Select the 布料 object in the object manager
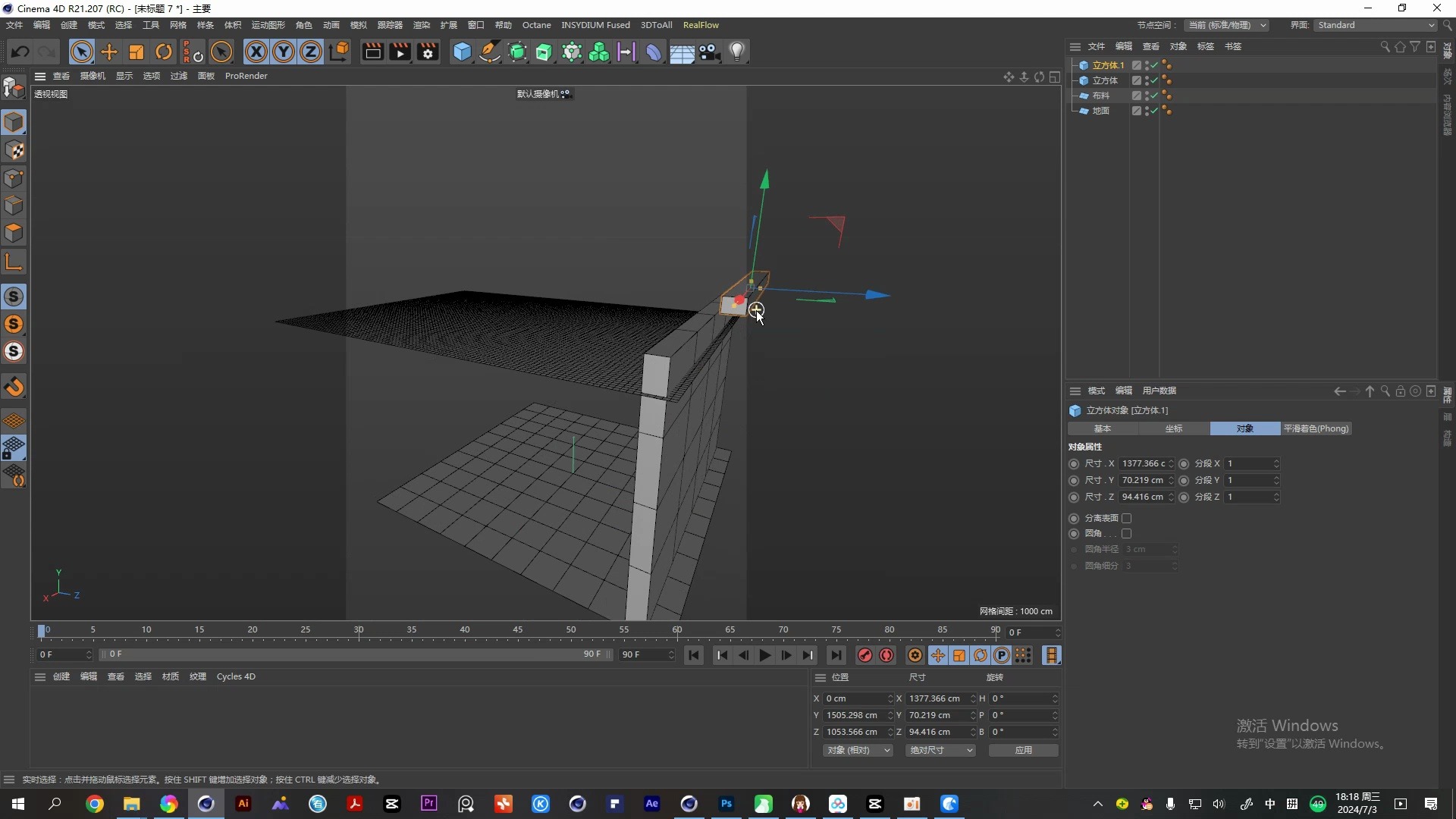 point(1101,96)
